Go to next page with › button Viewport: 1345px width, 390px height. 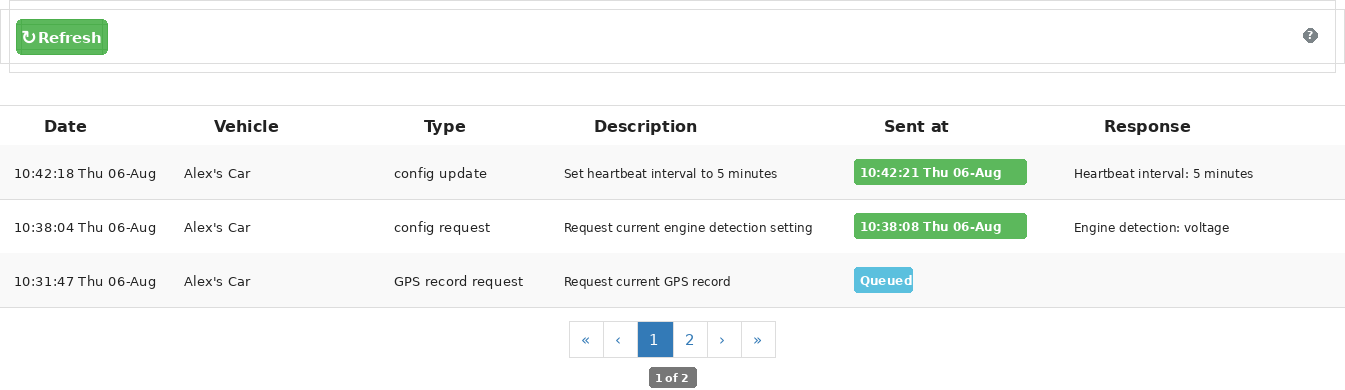[x=723, y=339]
